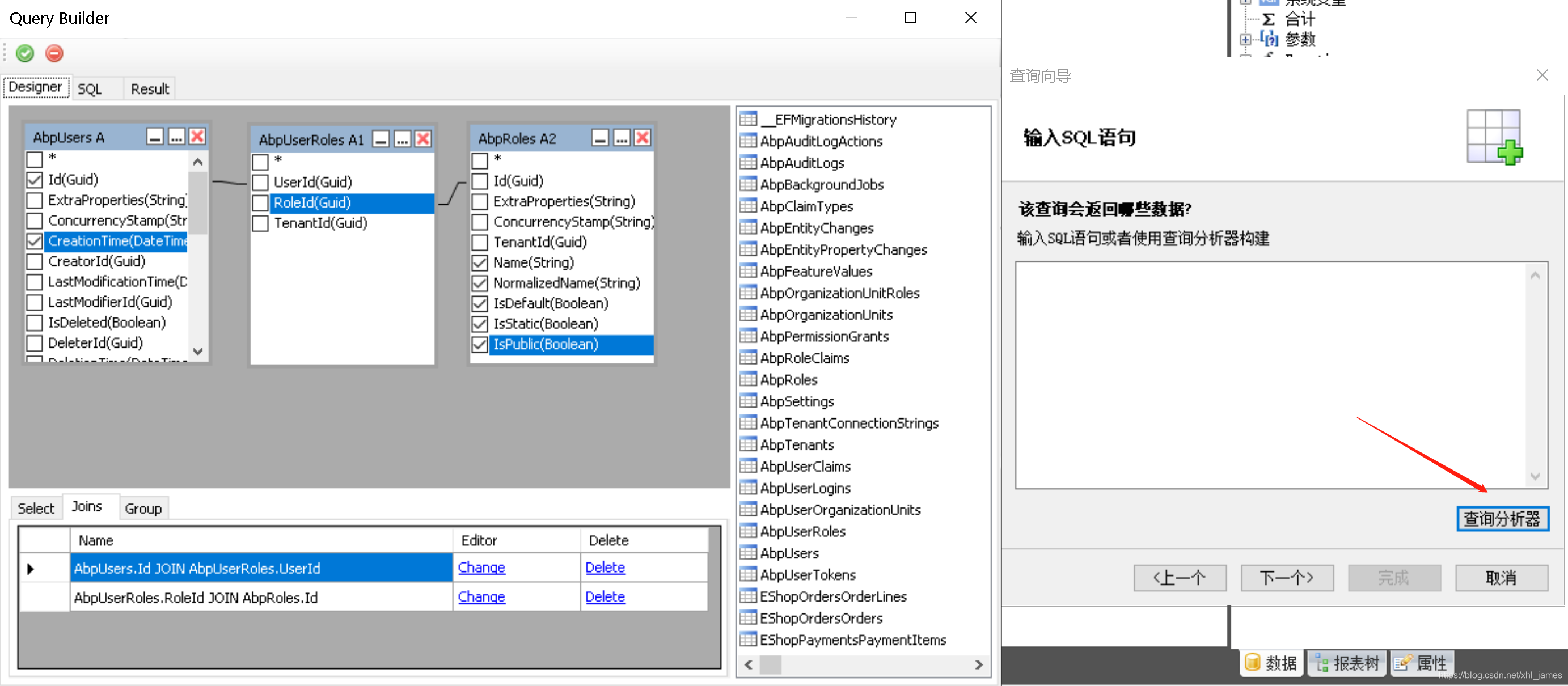Minimize the AbpRoles A2 table box
The width and height of the screenshot is (1568, 686).
[599, 138]
